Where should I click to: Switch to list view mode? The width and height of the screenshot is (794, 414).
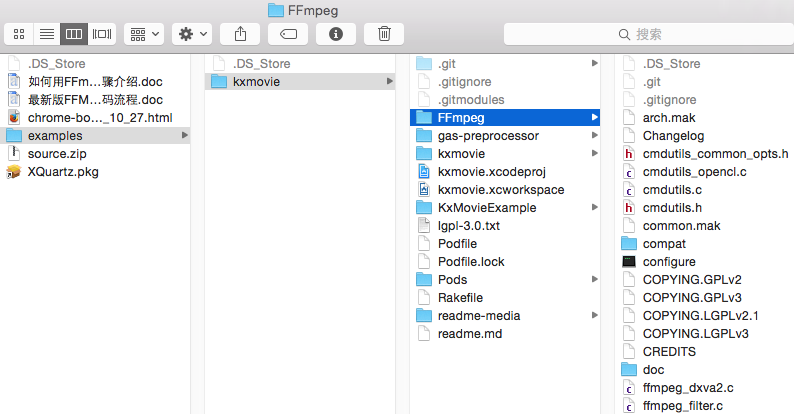pyautogui.click(x=47, y=34)
